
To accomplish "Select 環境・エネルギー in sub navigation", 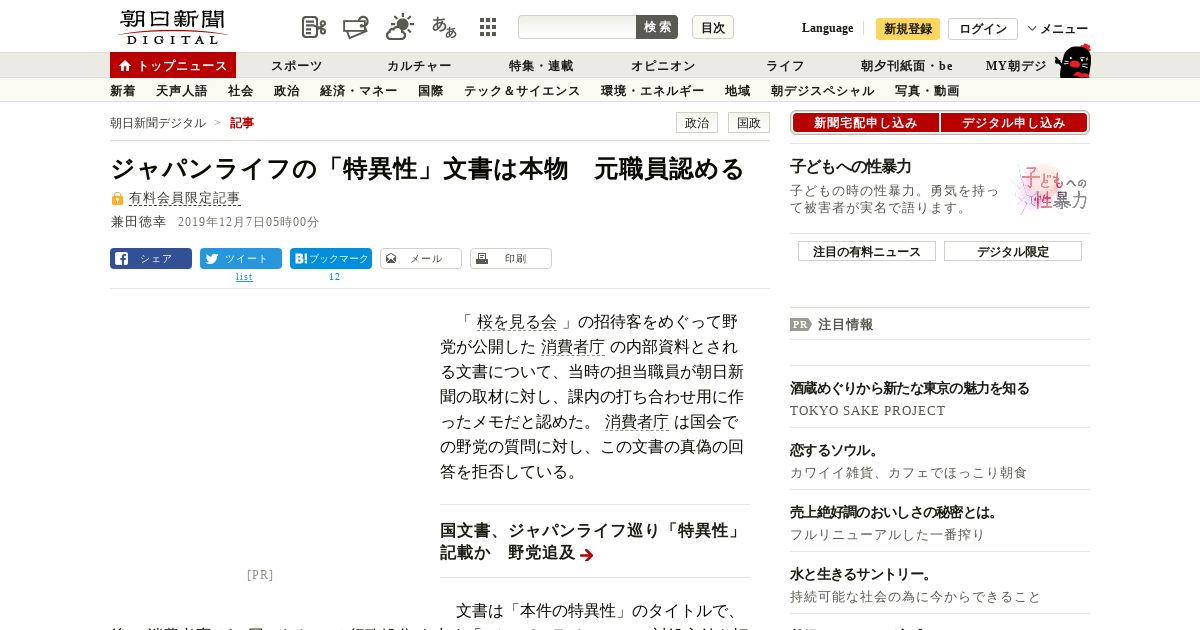I will click(653, 91).
